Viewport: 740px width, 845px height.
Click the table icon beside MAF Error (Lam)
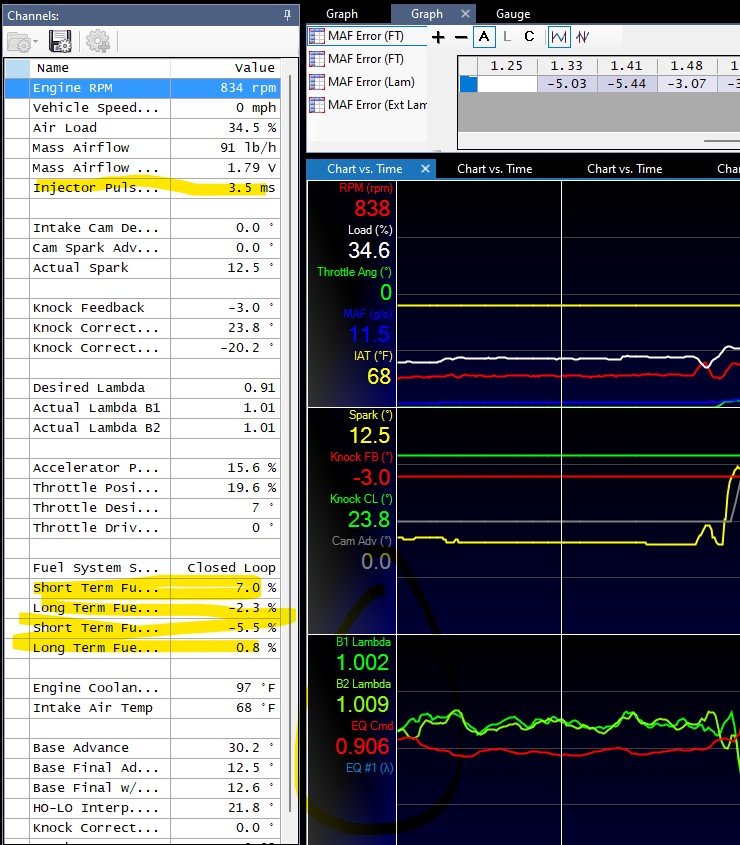pos(317,82)
